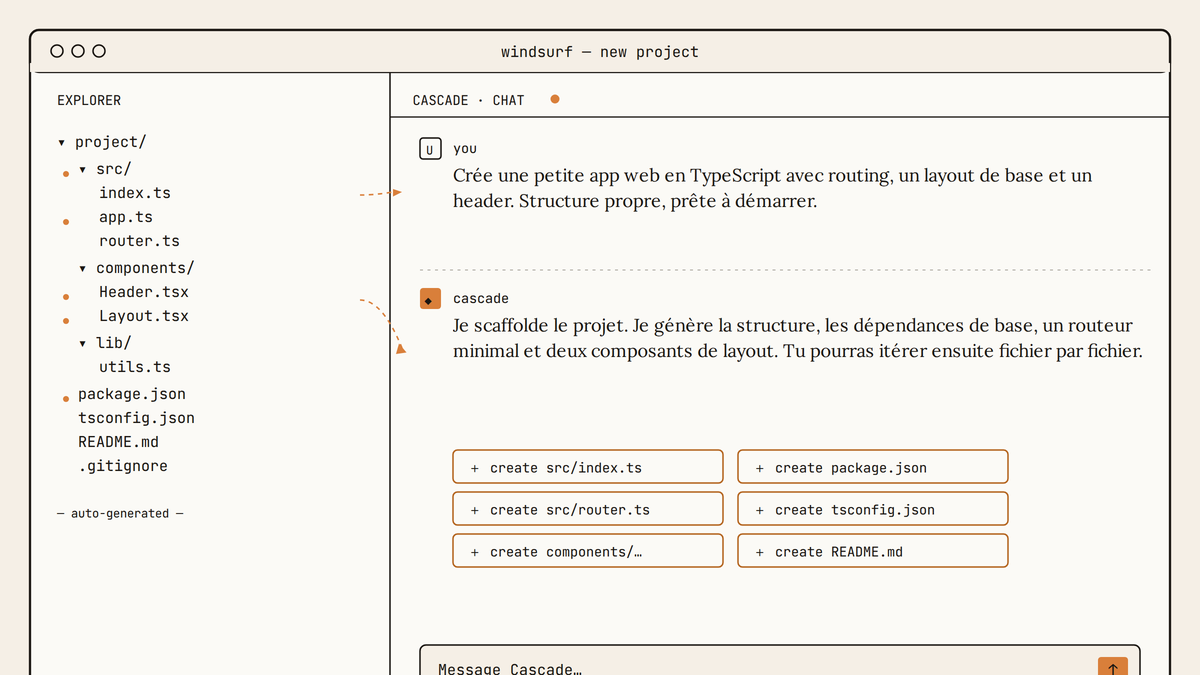The height and width of the screenshot is (675, 1200).
Task: Open tsconfig.json from the explorer tree
Action: pyautogui.click(x=136, y=418)
